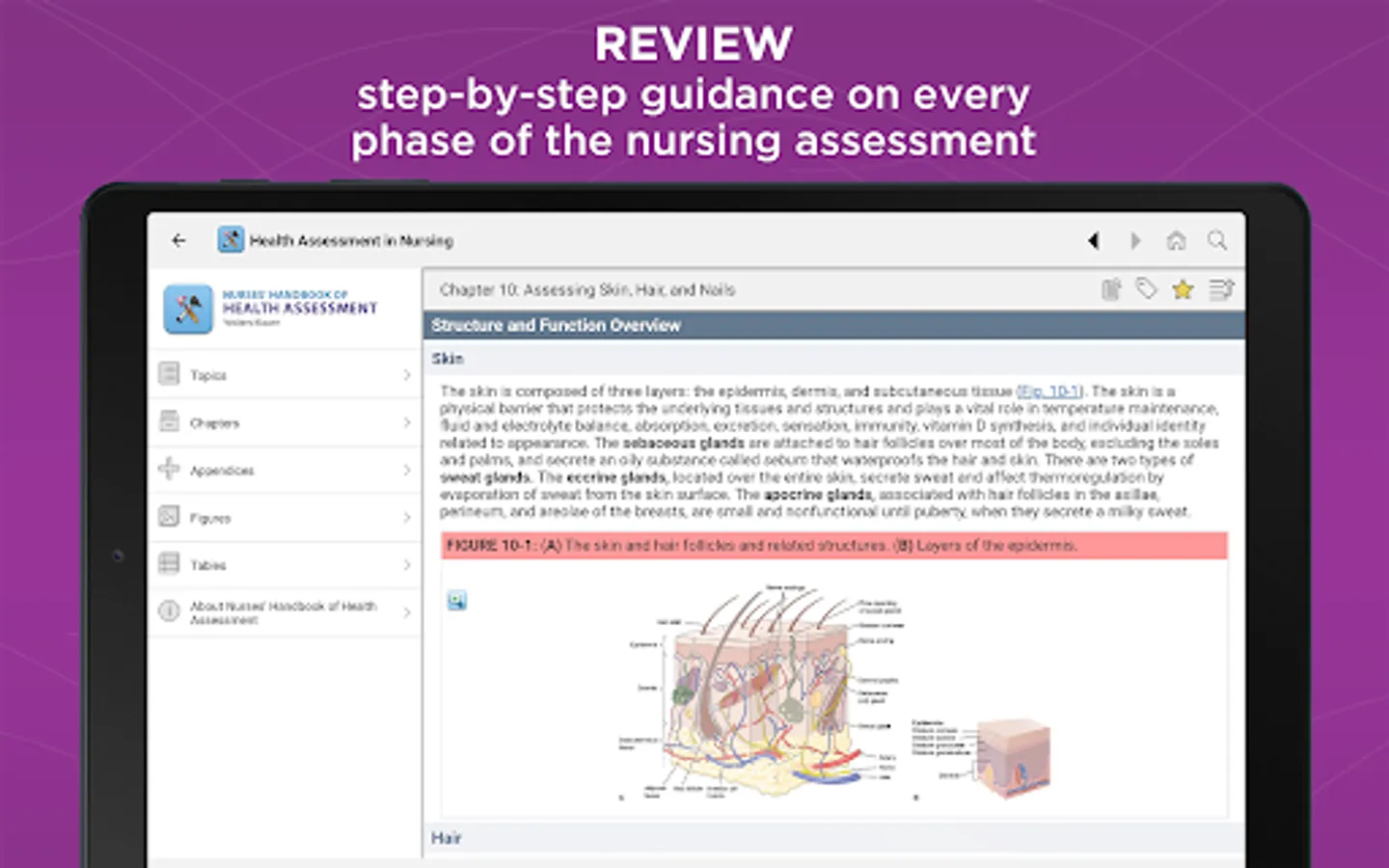Tap the Nurses' Handbook logo icon
Screen dimensions: 1389x868
[188, 309]
